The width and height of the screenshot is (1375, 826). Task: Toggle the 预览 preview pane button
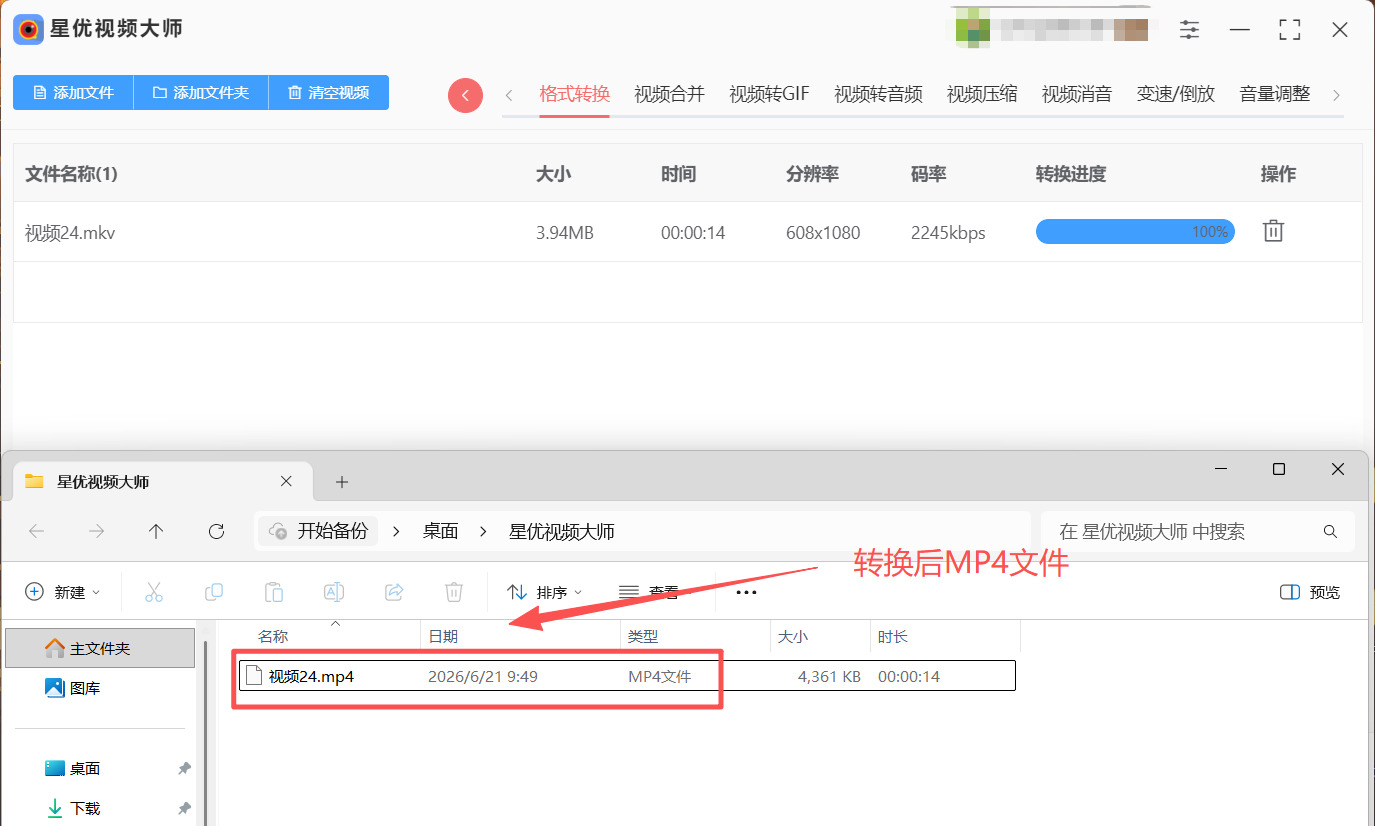tap(1310, 592)
